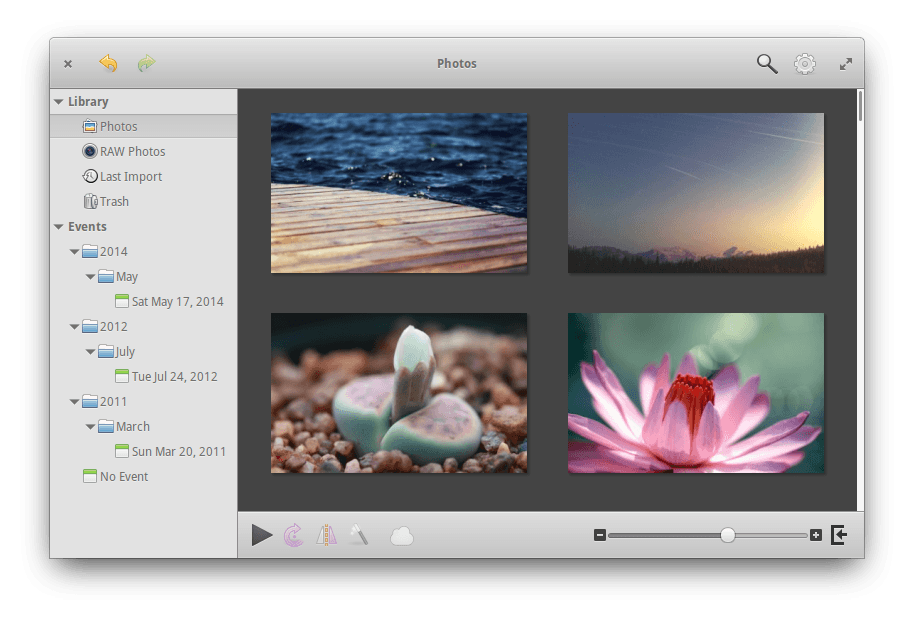
Task: Open the settings gear menu
Action: (x=805, y=64)
